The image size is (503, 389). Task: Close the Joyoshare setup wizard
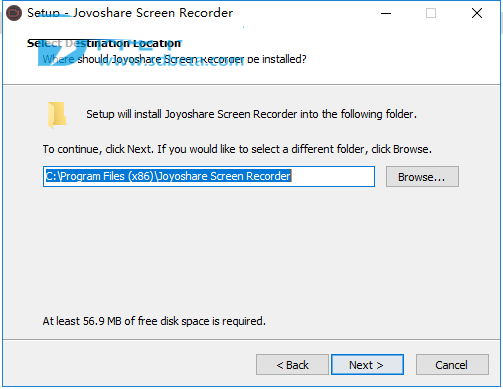coord(477,13)
